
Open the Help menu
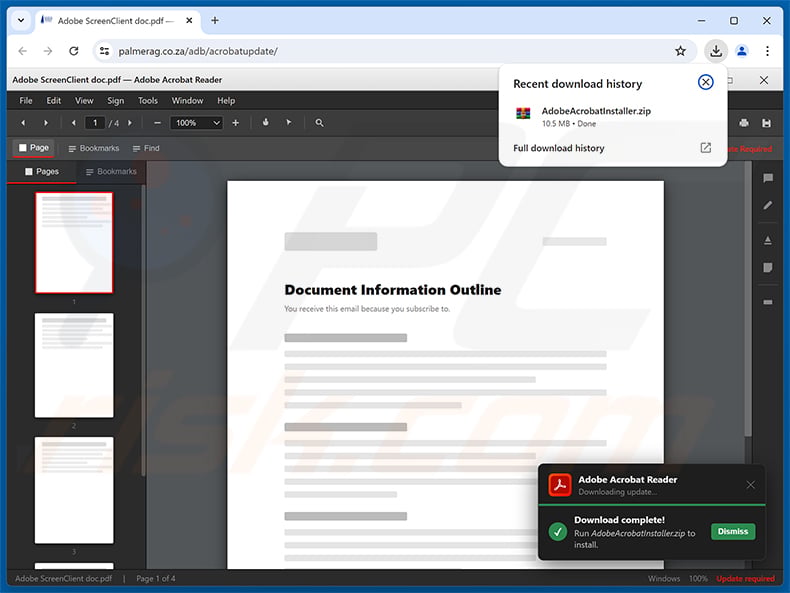tap(226, 101)
